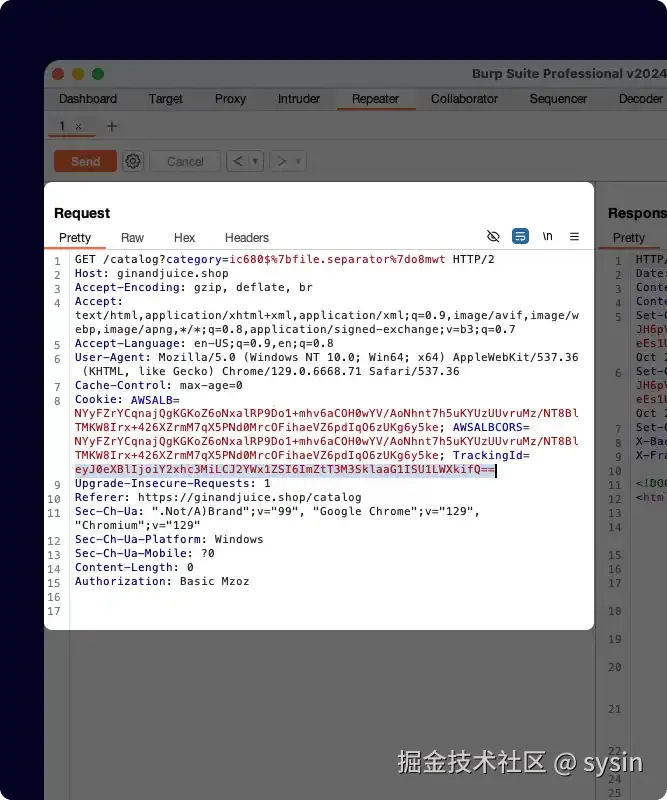
Task: Click the Request panel heading
Action: 82,213
